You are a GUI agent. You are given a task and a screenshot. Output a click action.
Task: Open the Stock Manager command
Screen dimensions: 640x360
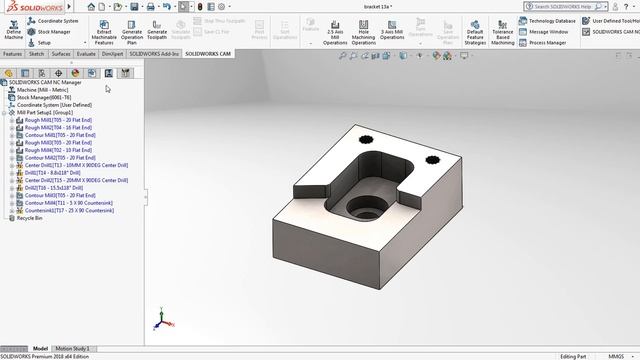(49, 32)
